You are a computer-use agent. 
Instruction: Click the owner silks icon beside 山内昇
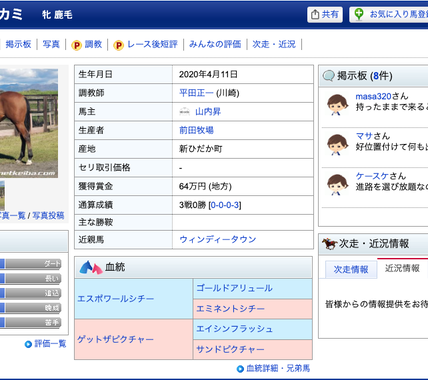(x=184, y=111)
